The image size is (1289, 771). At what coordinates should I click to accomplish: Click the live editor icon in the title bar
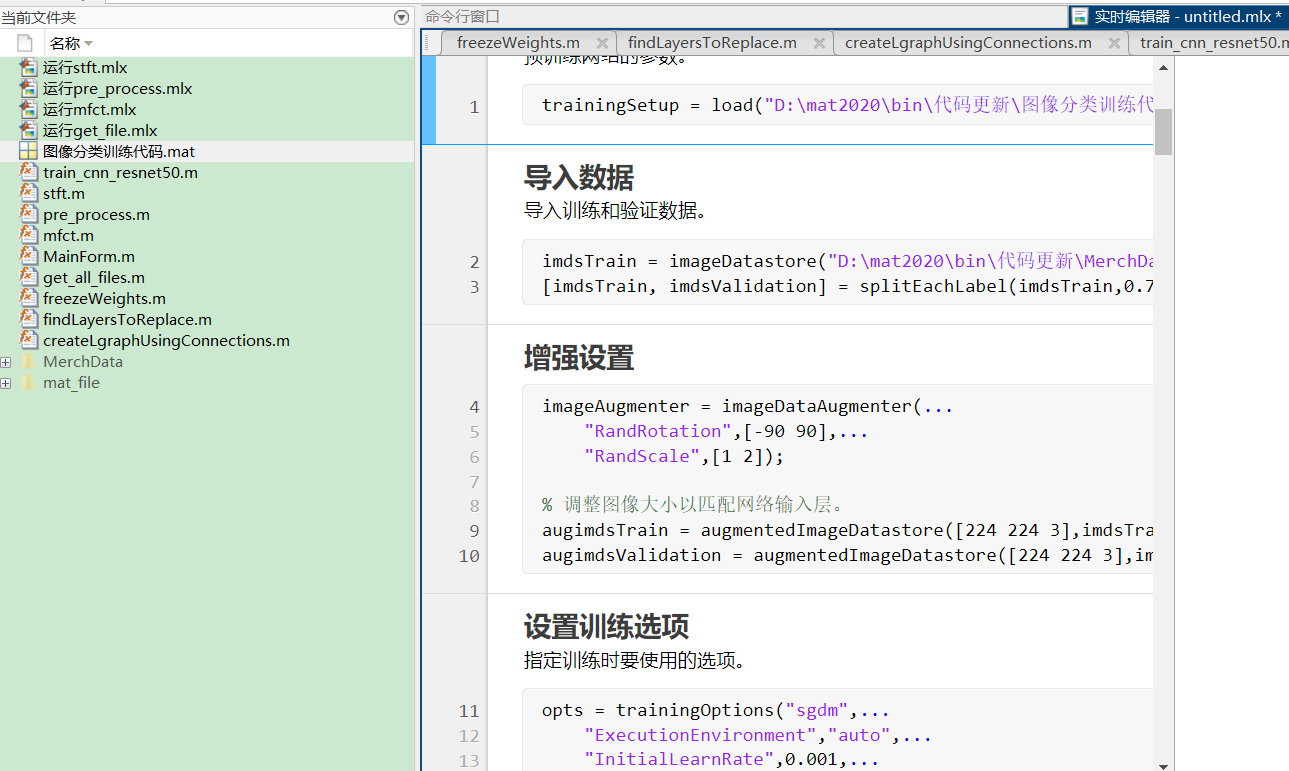coord(1080,17)
